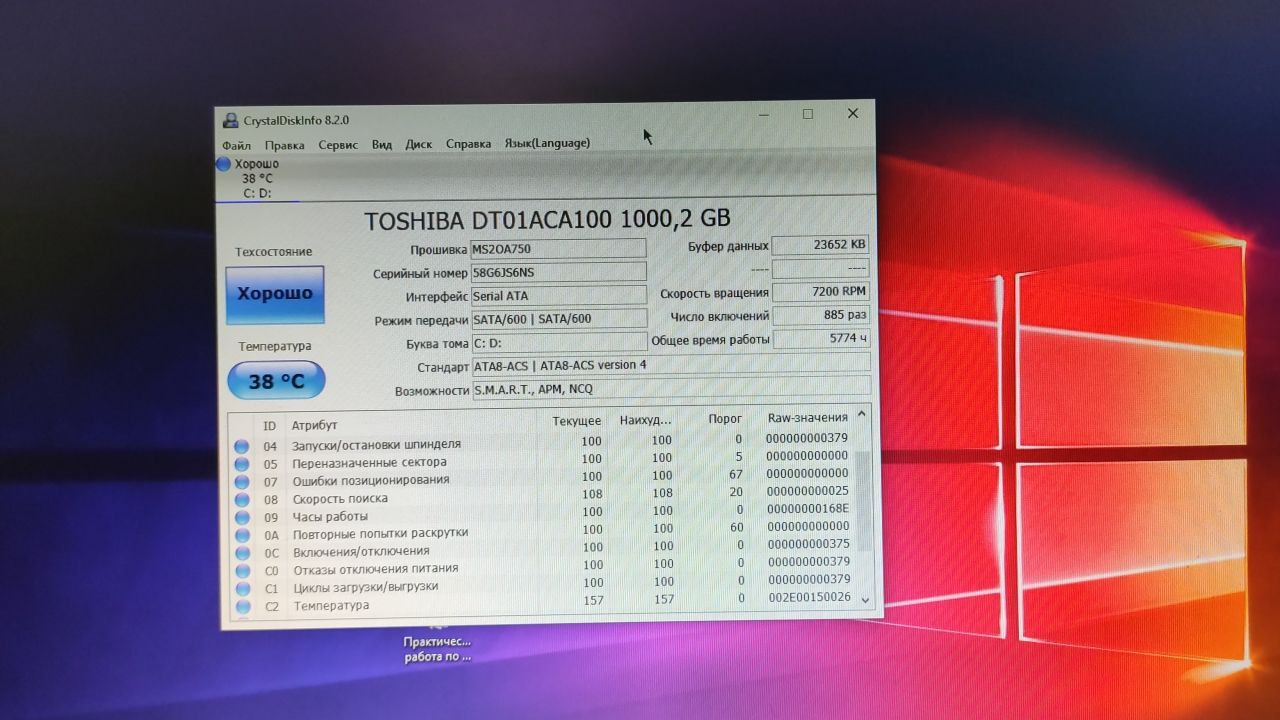Click the blue Хорошо health status button
1280x720 pixels.
click(275, 294)
